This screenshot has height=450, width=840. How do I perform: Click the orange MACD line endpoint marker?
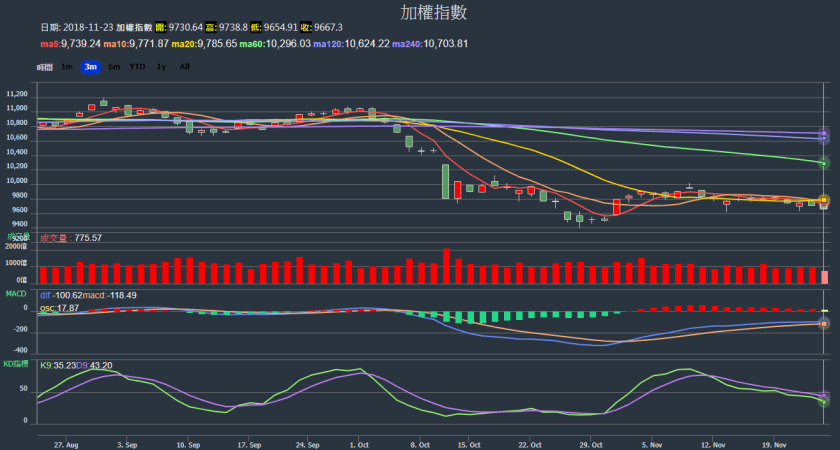(824, 324)
